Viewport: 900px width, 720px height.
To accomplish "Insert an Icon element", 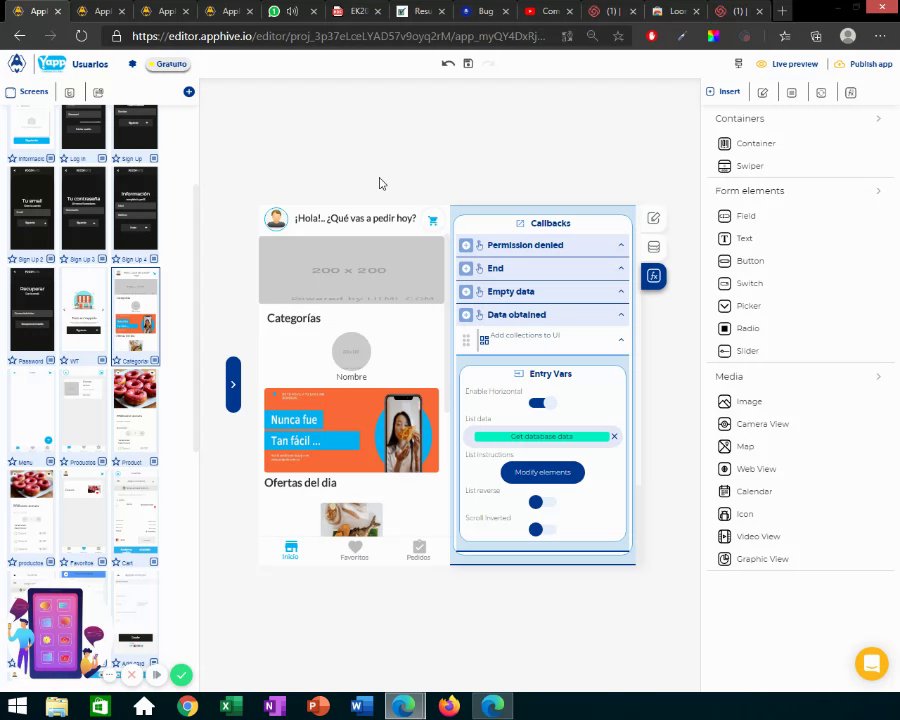I will [724, 514].
